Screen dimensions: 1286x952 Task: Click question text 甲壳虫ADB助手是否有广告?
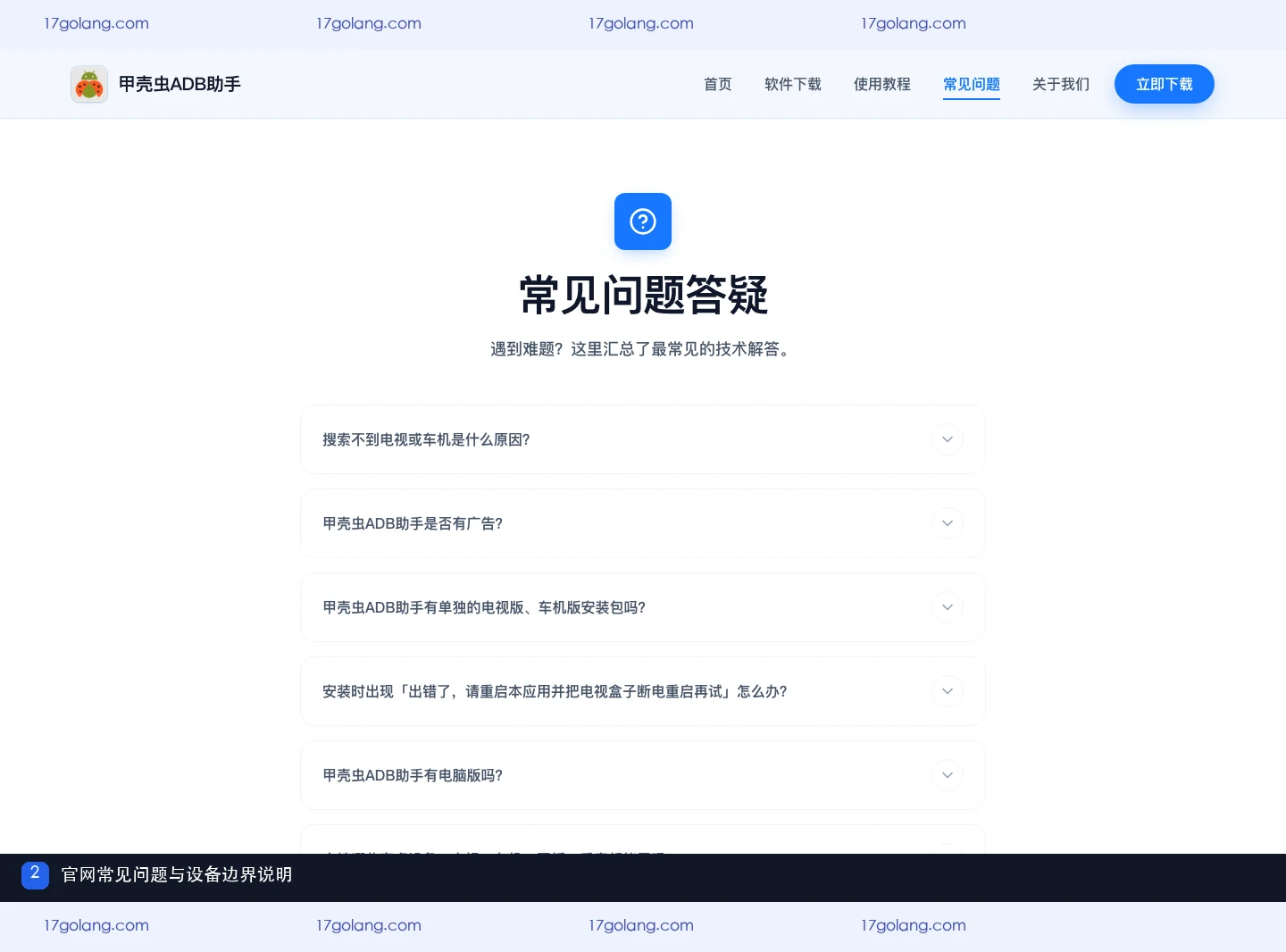(413, 523)
